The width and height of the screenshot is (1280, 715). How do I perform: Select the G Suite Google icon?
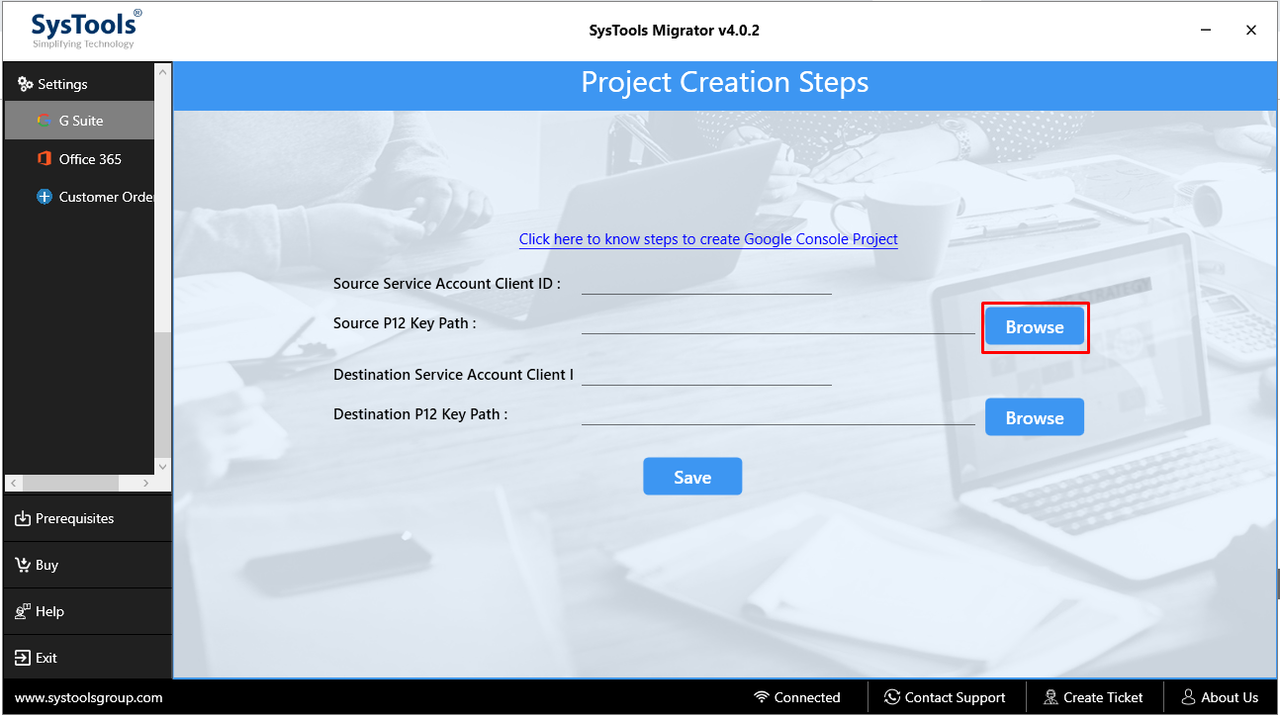point(44,120)
